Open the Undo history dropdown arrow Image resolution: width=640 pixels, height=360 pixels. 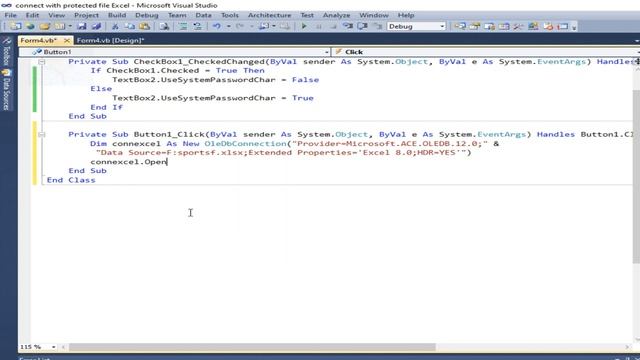tap(228, 26)
